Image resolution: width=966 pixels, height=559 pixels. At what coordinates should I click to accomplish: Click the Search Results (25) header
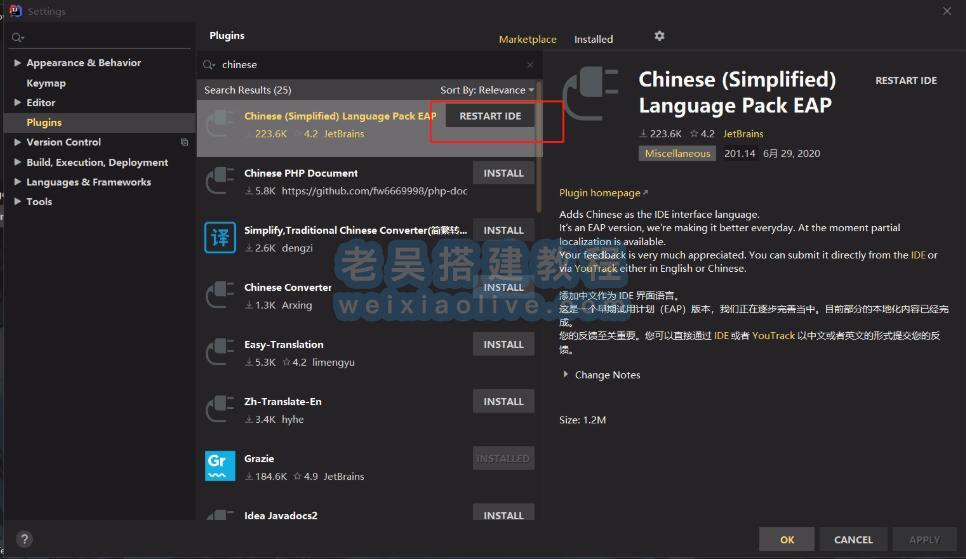(248, 90)
